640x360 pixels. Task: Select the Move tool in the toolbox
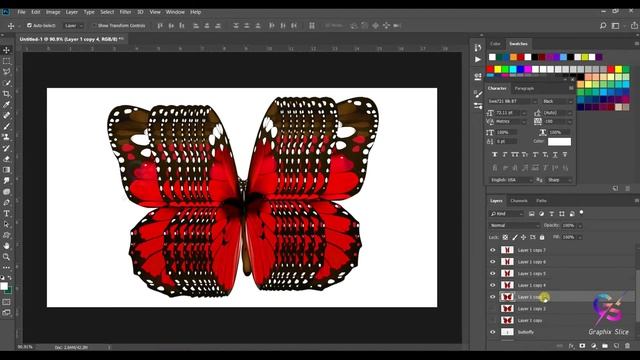click(7, 50)
